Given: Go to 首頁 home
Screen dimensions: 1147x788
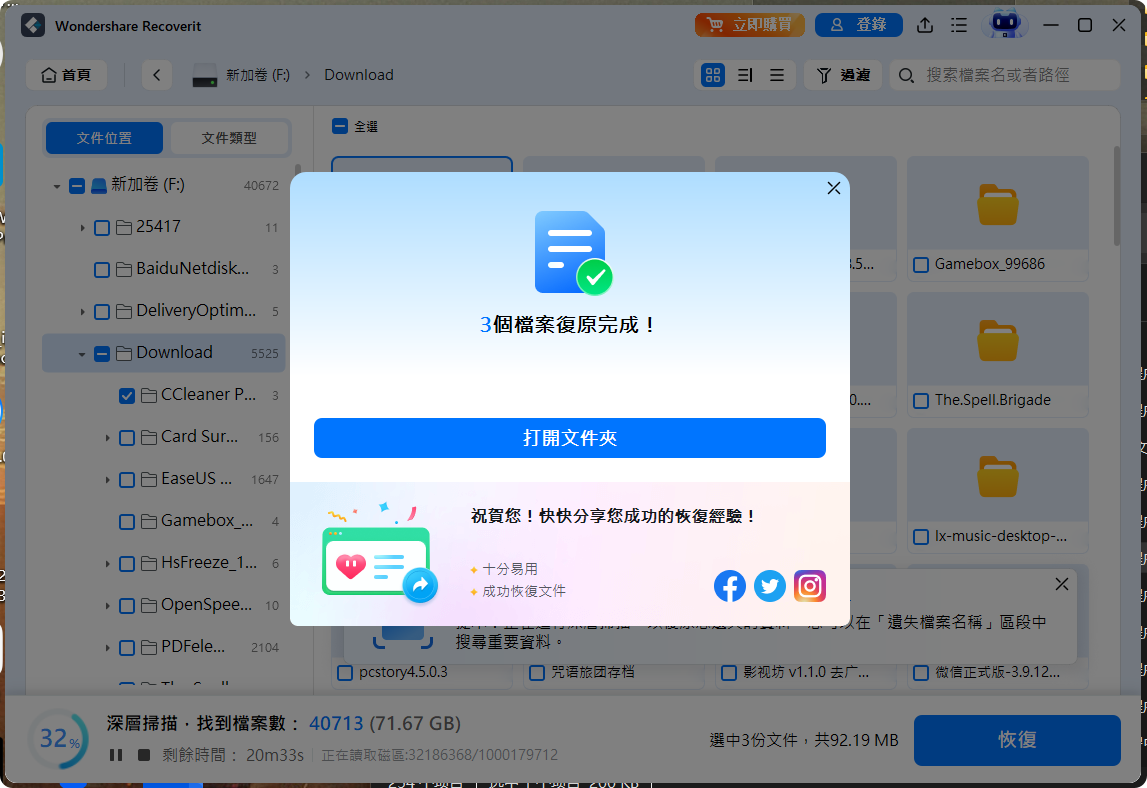Looking at the screenshot, I should coord(67,75).
